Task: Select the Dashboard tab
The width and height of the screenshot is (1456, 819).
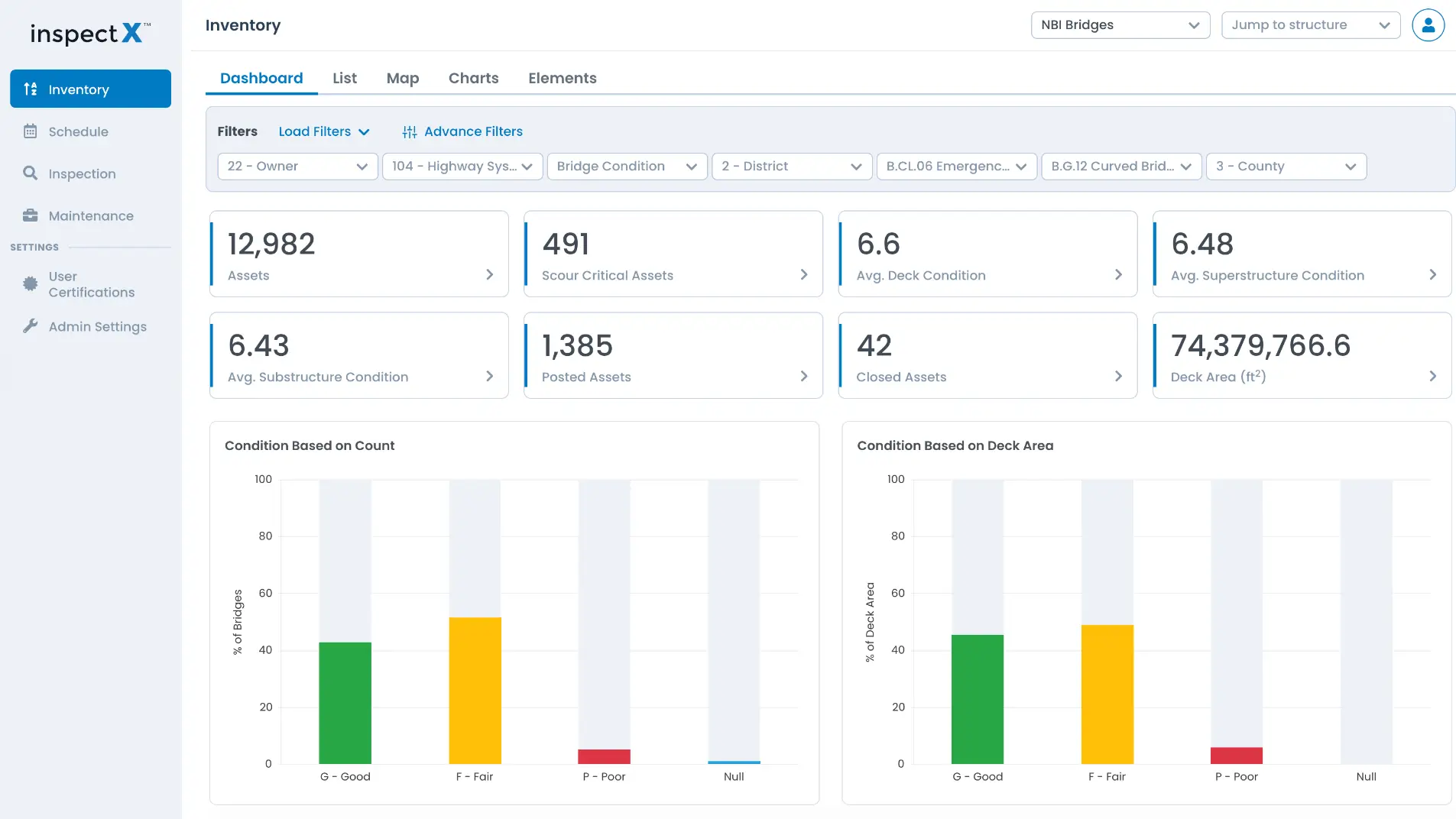Action: (261, 78)
